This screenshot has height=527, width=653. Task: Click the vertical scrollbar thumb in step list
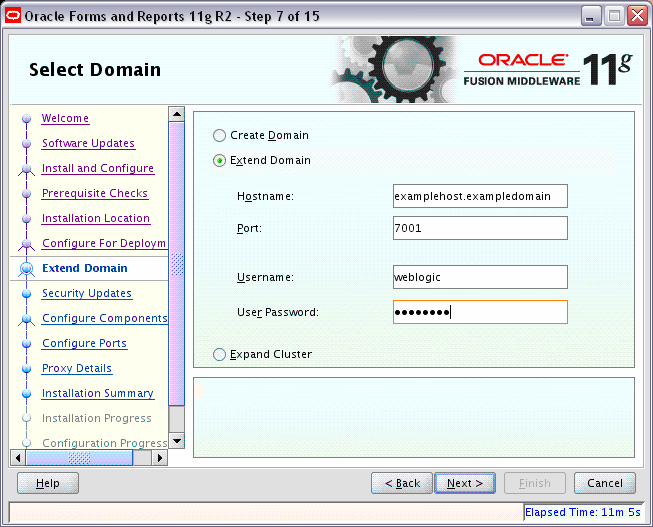click(x=177, y=263)
